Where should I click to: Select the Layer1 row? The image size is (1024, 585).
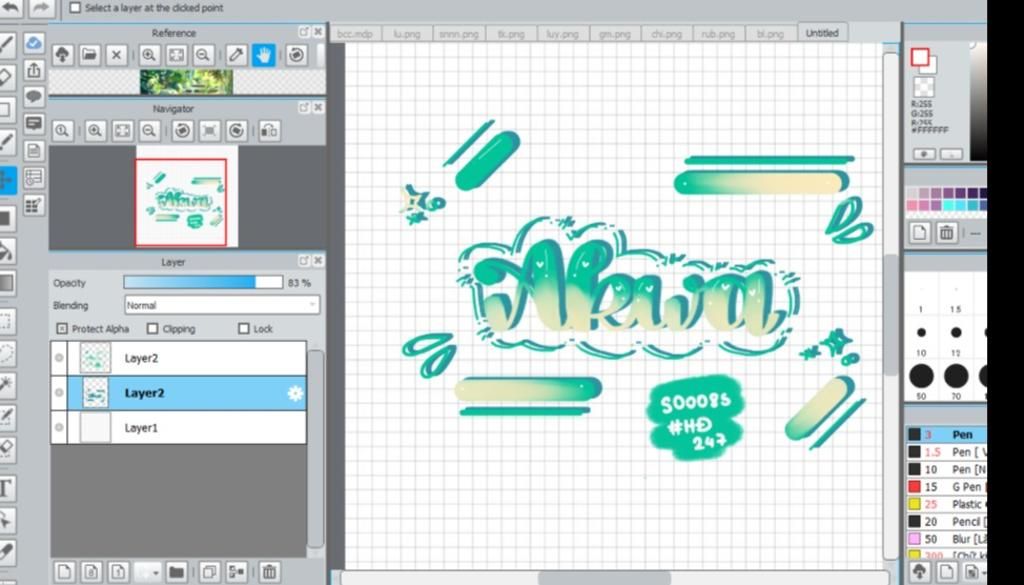(178, 428)
